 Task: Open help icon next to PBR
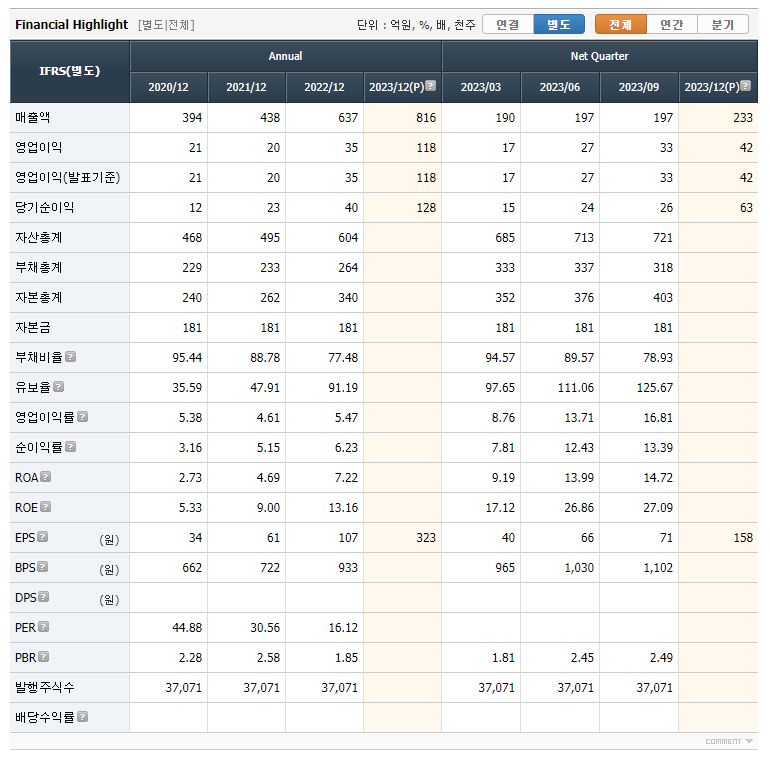pos(44,656)
